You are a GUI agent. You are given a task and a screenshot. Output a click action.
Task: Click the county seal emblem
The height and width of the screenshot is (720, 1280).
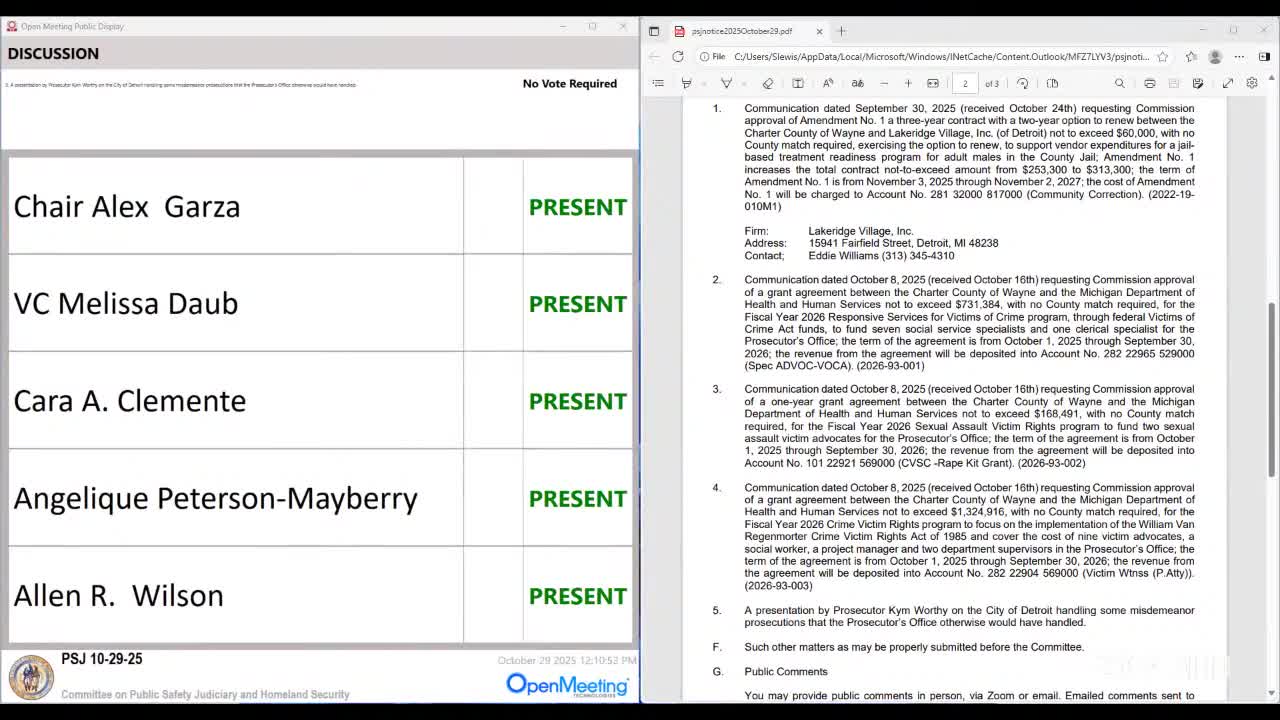31,678
